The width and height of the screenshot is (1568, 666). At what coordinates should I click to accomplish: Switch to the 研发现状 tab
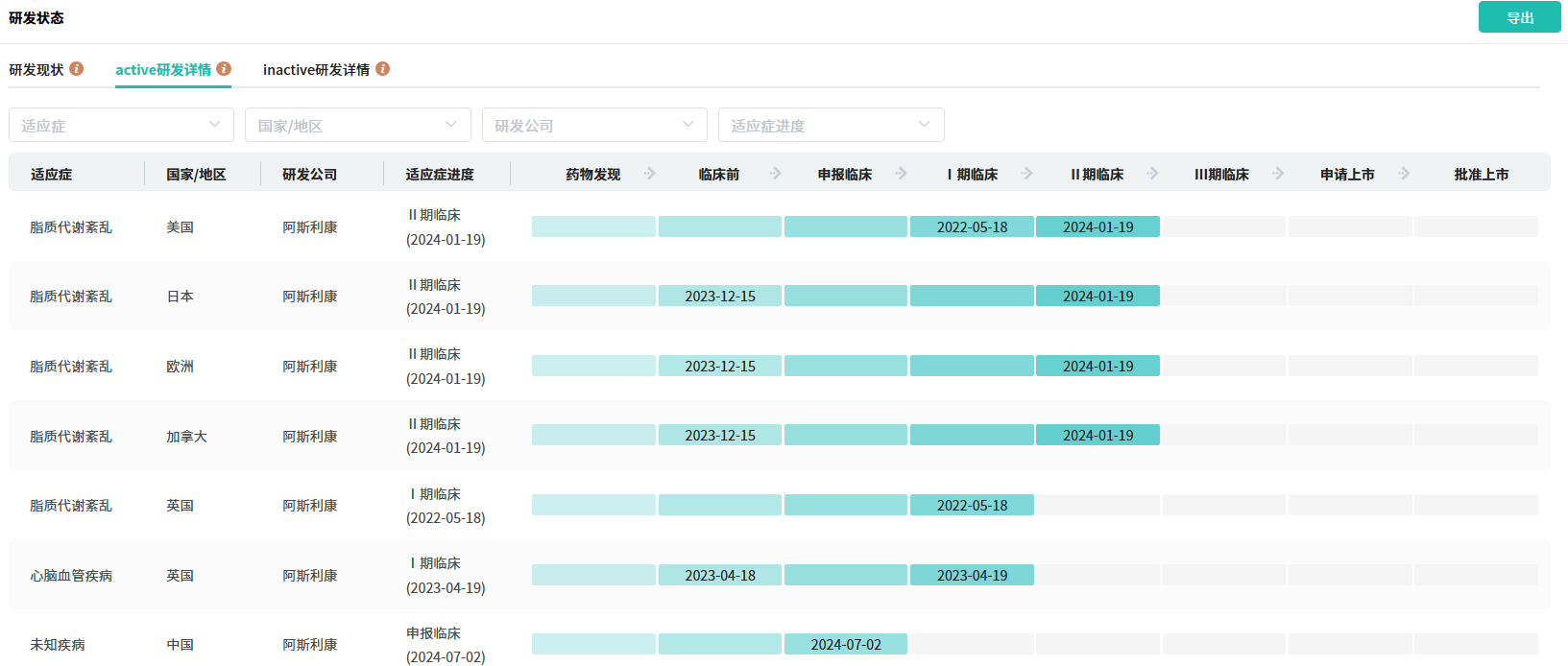(x=36, y=70)
